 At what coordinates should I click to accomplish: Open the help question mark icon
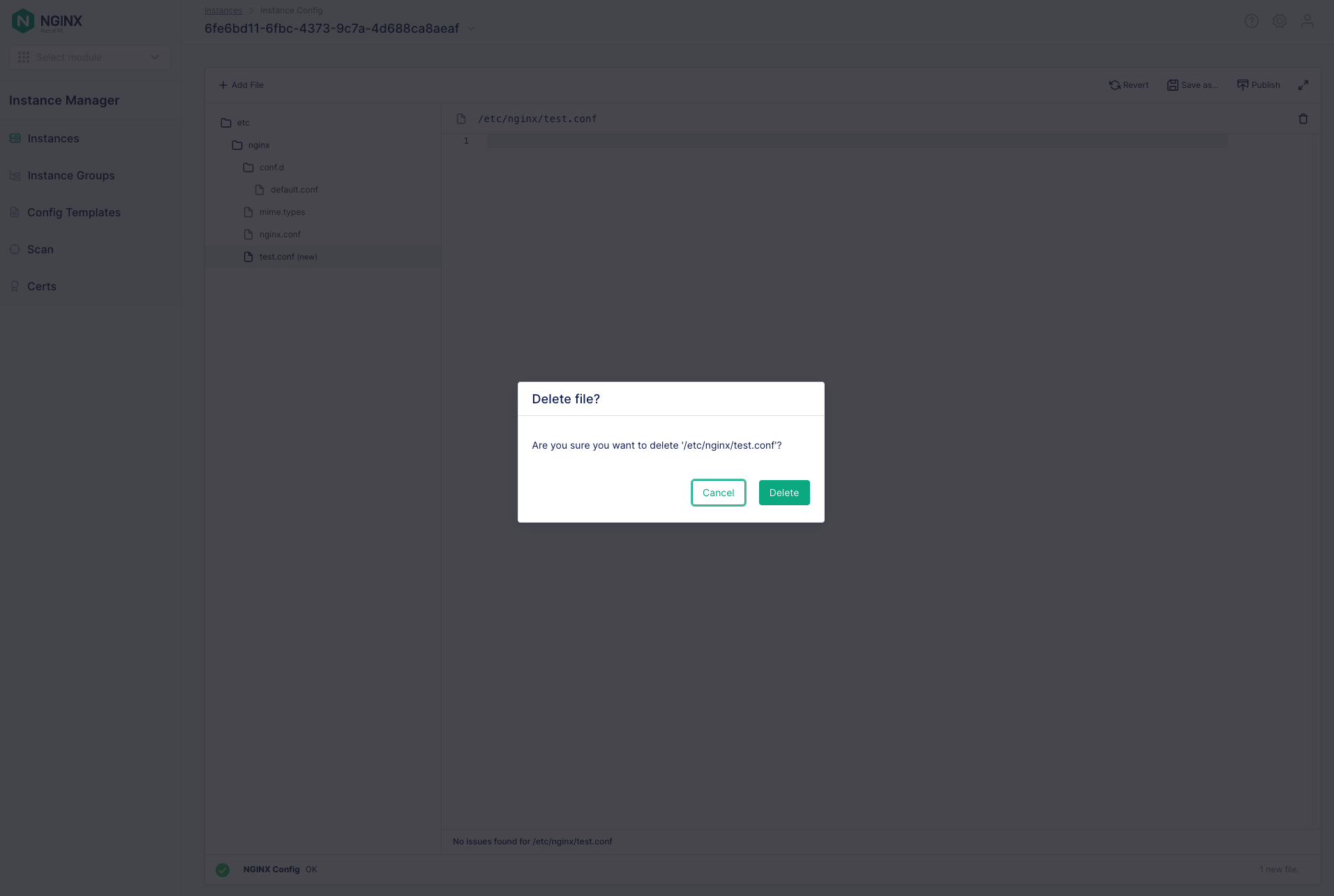tap(1252, 21)
